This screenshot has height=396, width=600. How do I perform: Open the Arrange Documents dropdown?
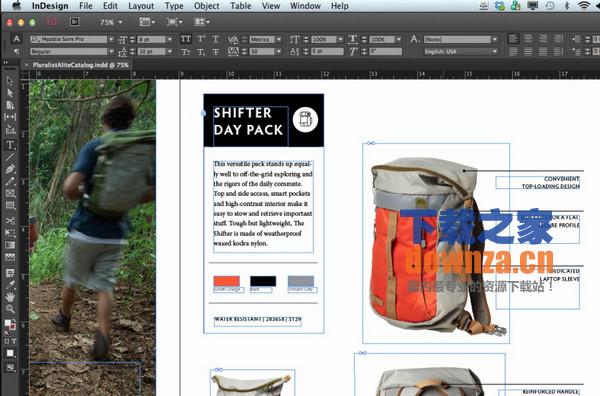coord(202,22)
